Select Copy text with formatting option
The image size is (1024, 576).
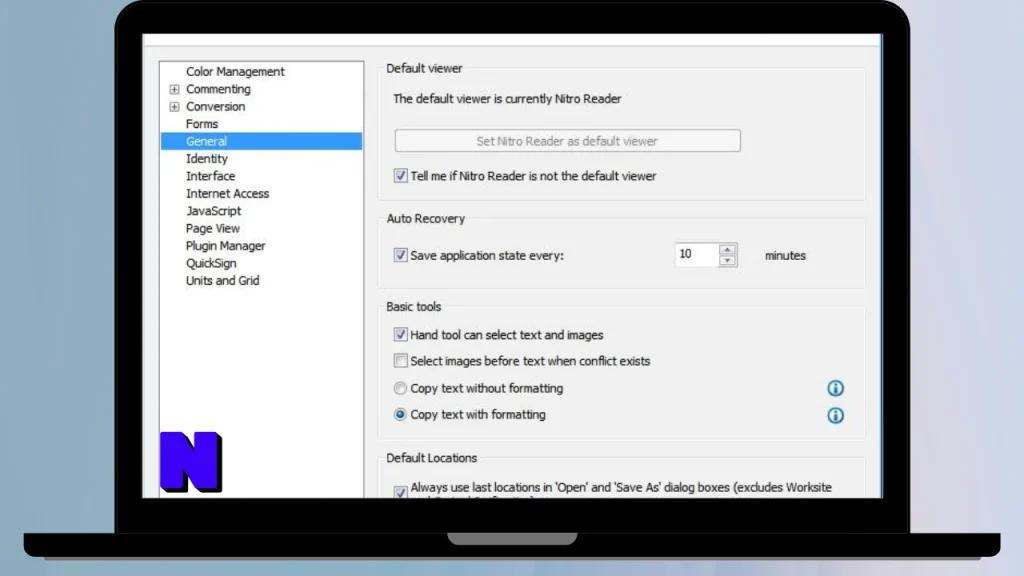click(400, 415)
